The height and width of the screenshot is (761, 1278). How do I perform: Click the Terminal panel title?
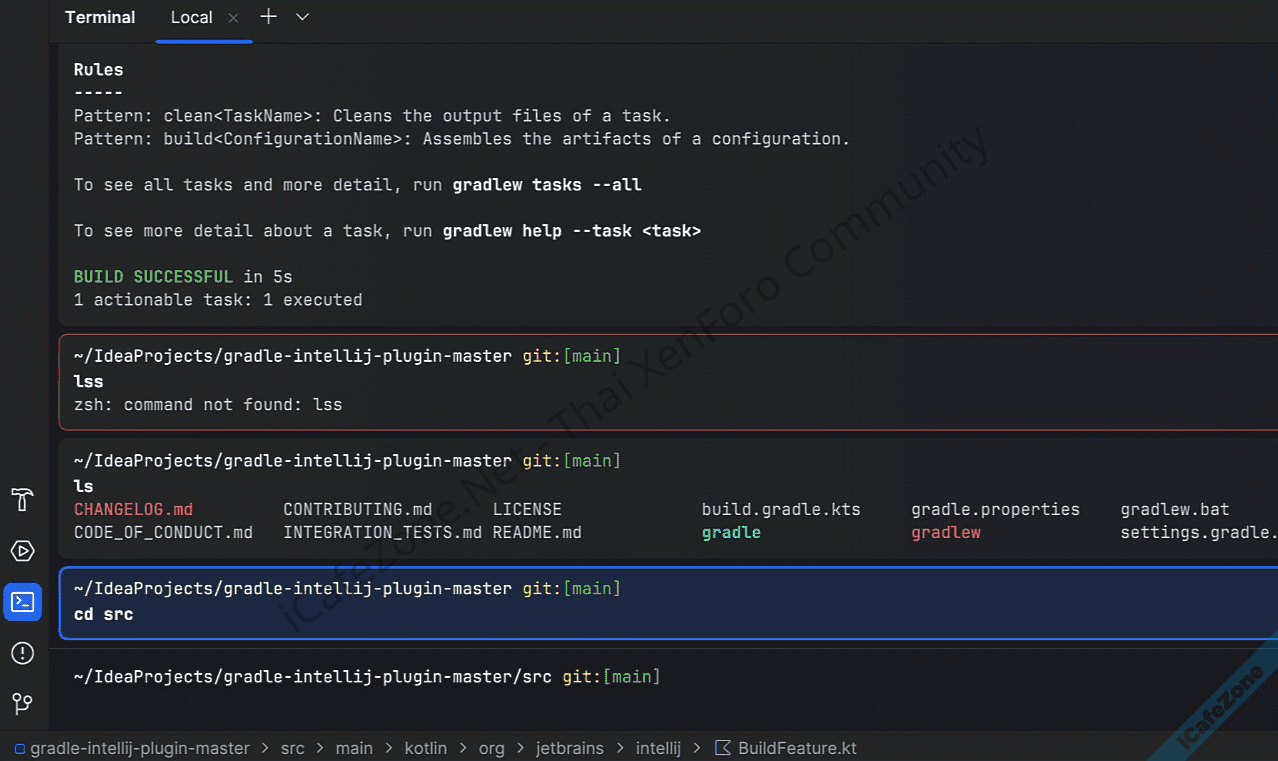[100, 18]
